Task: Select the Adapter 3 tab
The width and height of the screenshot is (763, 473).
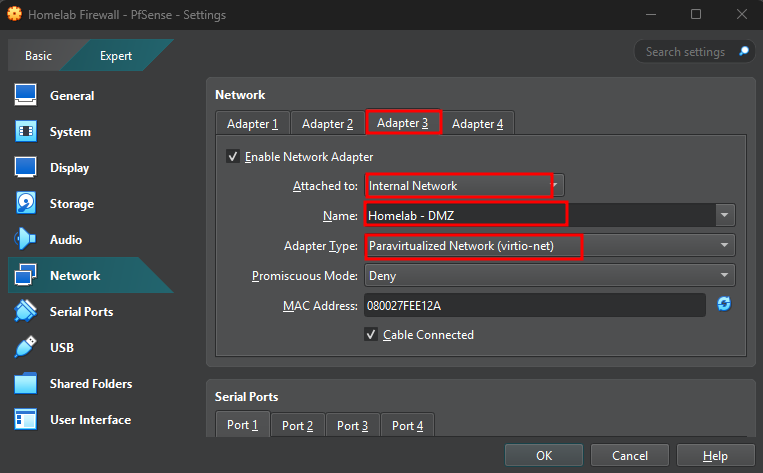Action: click(403, 123)
